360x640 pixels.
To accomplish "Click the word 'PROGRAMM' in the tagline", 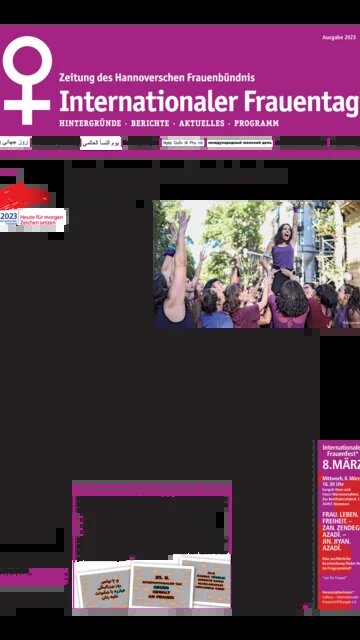I will (x=256, y=123).
